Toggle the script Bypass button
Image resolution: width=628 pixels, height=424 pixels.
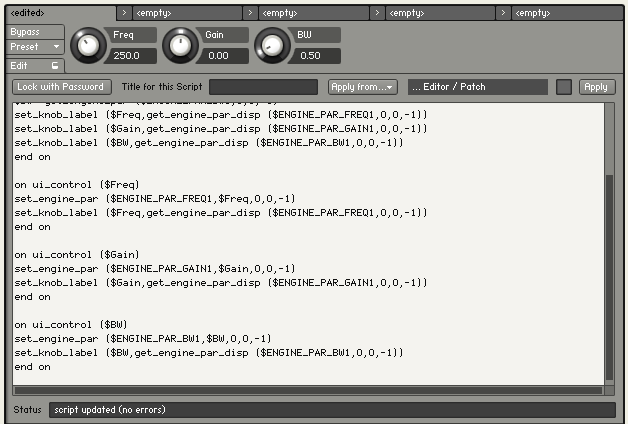click(x=34, y=32)
